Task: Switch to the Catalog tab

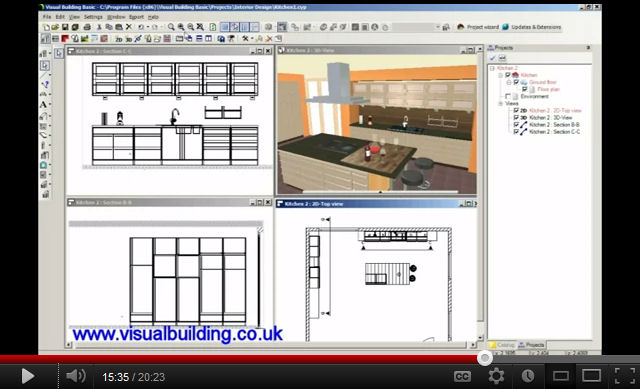Action: [502, 345]
